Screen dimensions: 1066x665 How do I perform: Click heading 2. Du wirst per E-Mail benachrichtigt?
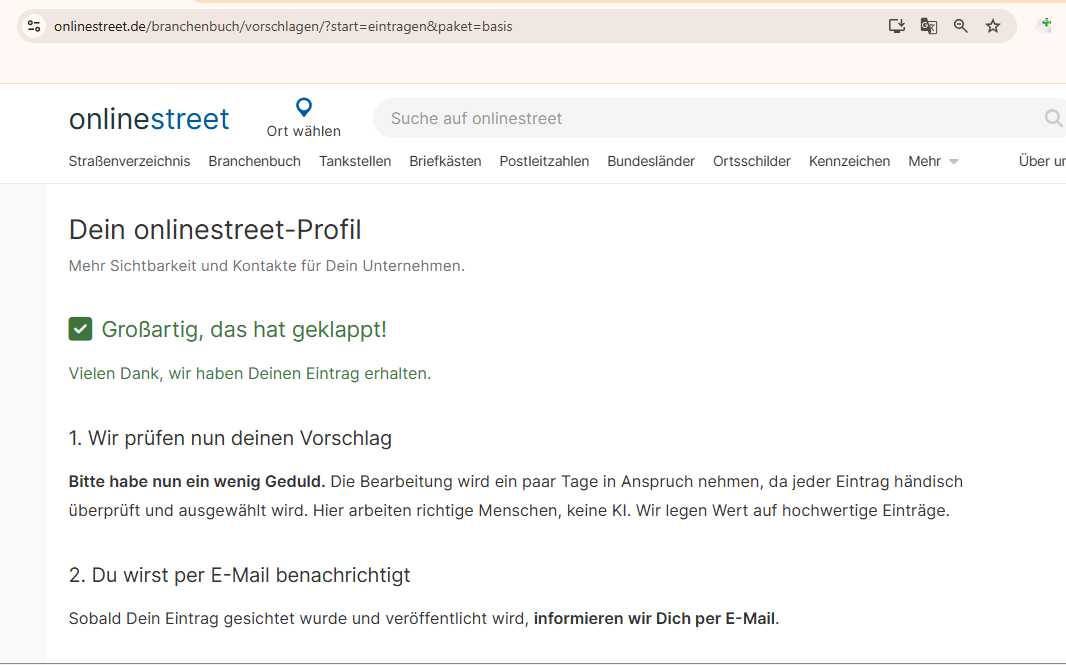pyautogui.click(x=239, y=575)
